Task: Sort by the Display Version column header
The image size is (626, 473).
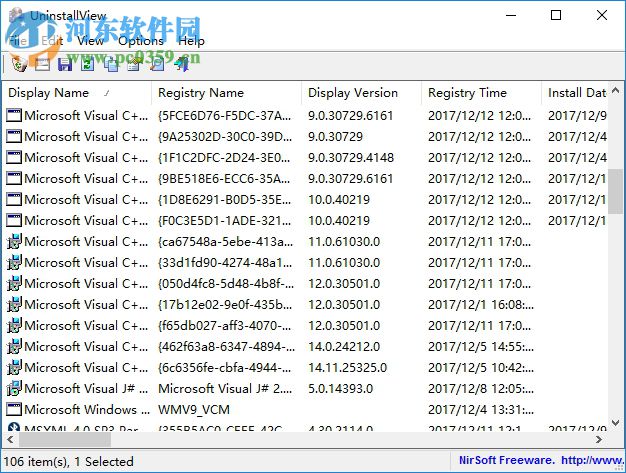Action: [x=361, y=93]
